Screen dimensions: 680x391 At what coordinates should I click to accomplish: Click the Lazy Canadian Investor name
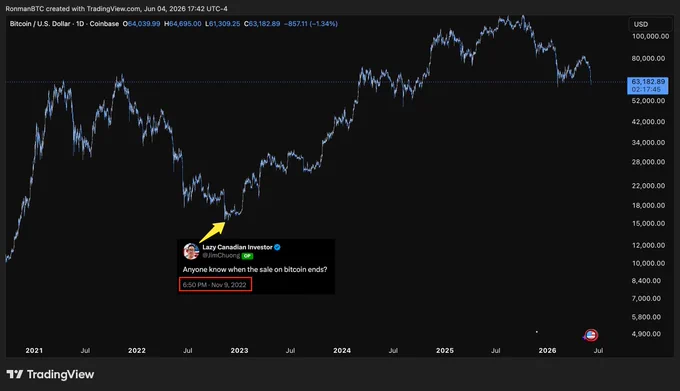pyautogui.click(x=237, y=247)
